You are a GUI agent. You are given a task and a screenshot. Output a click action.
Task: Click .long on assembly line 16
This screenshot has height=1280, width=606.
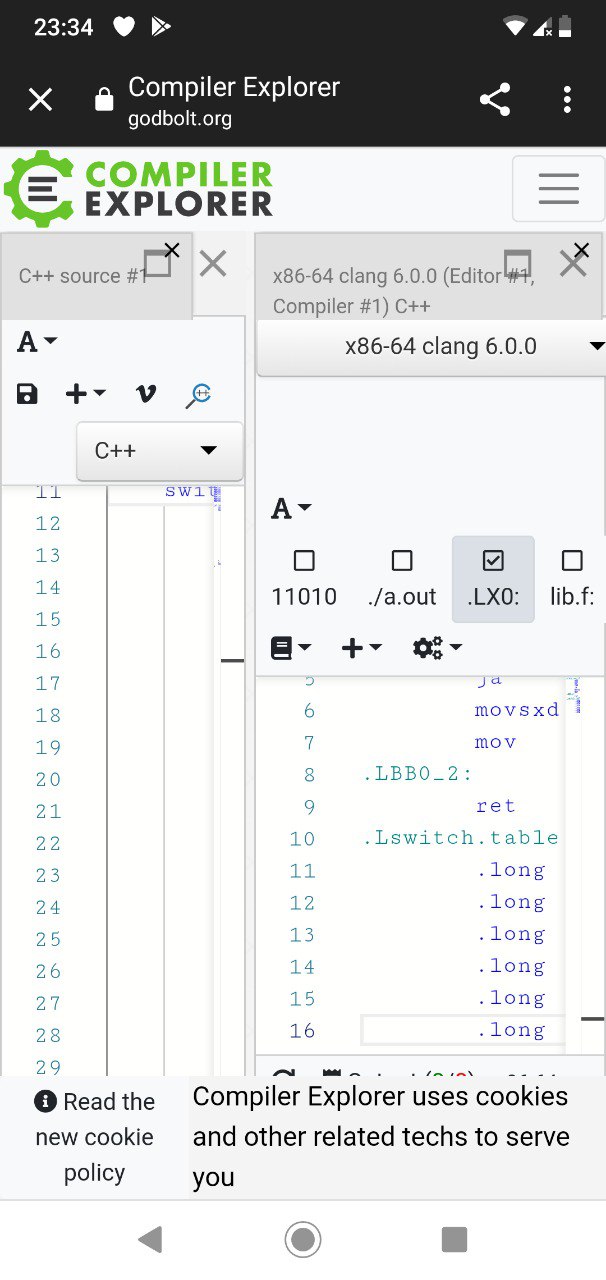[511, 1030]
